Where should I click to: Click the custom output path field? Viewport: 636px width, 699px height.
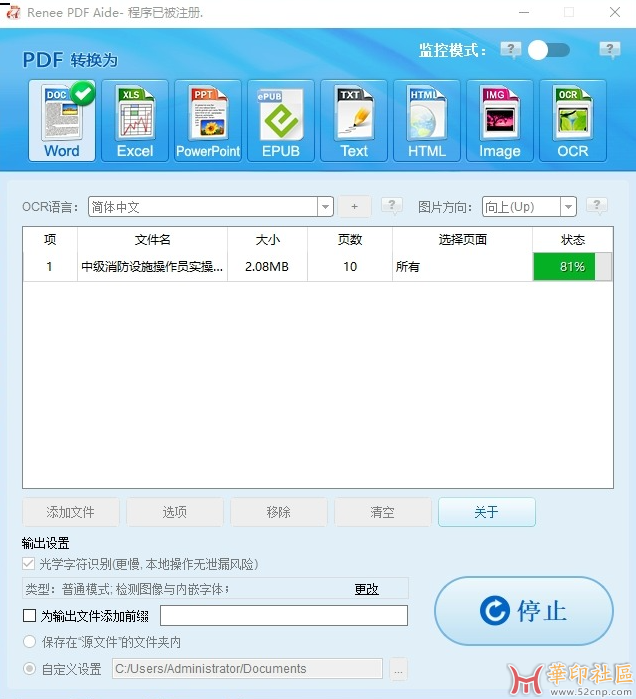click(247, 669)
